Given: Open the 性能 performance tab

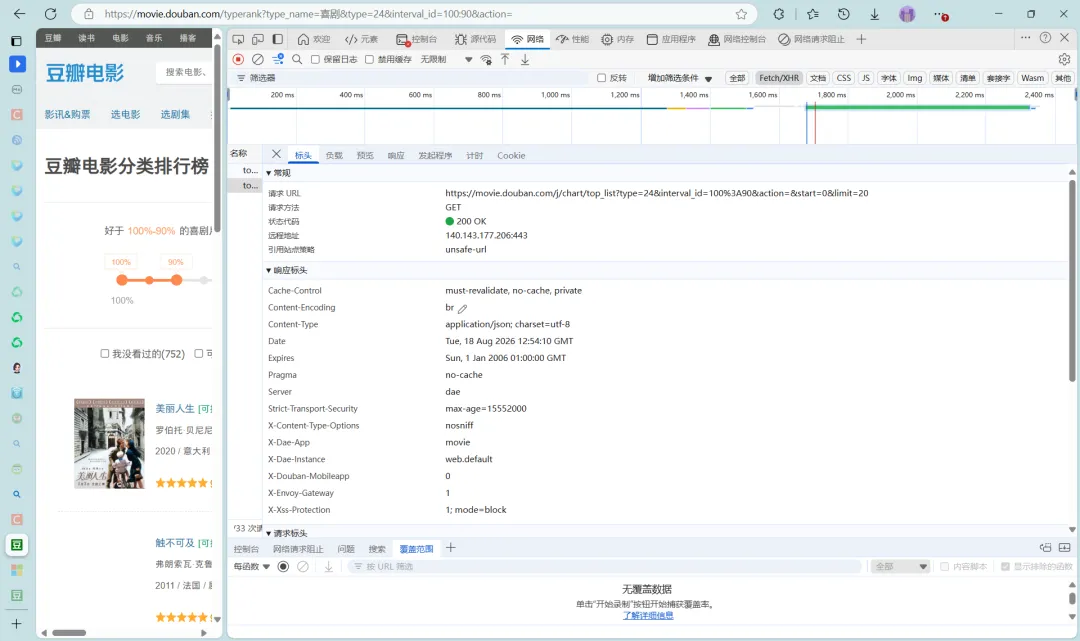Looking at the screenshot, I should (572, 39).
